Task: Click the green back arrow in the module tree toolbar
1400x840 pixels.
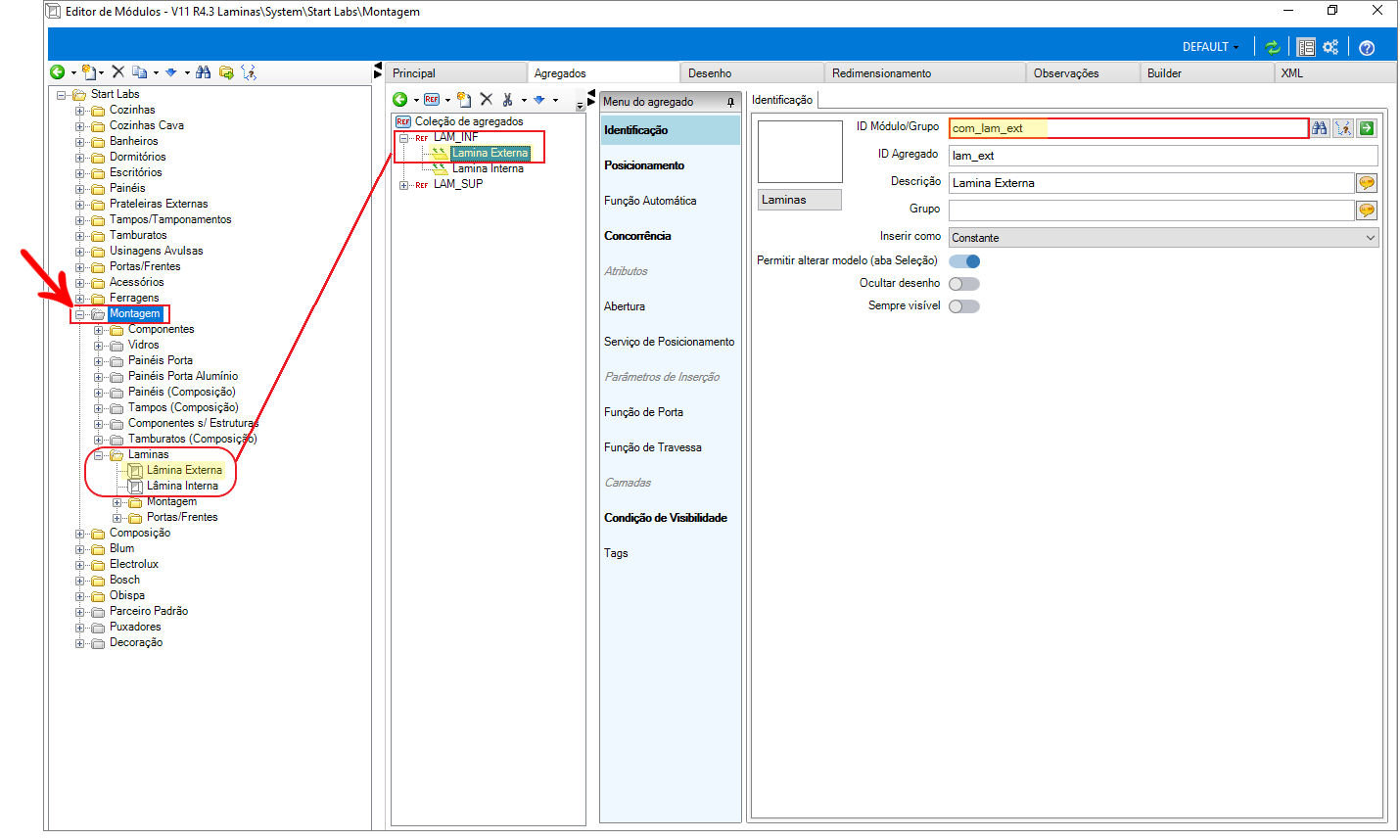Action: point(58,72)
